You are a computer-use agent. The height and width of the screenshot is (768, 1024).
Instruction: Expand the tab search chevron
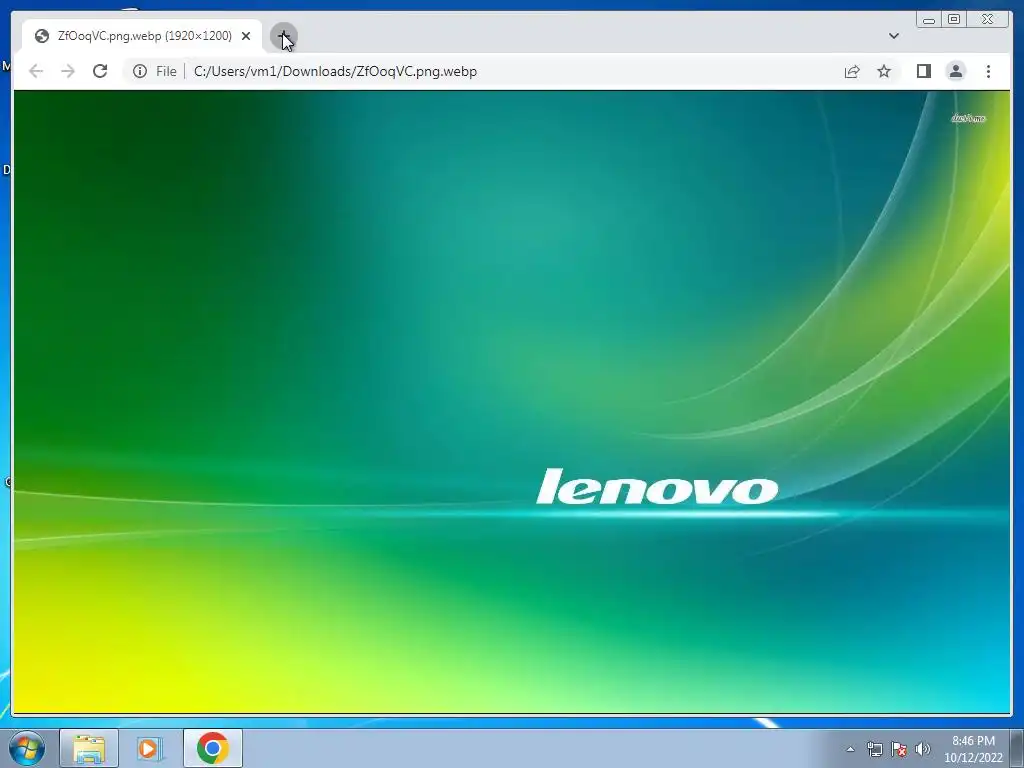894,36
